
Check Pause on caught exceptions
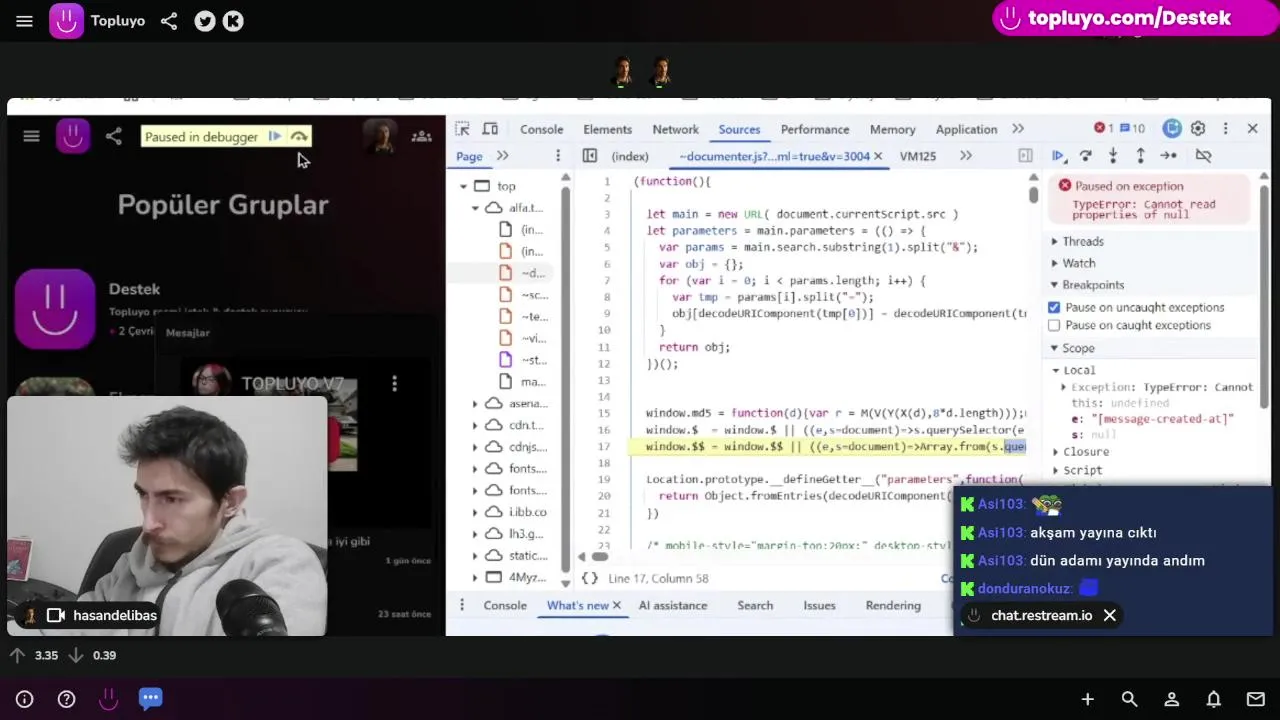point(1054,325)
